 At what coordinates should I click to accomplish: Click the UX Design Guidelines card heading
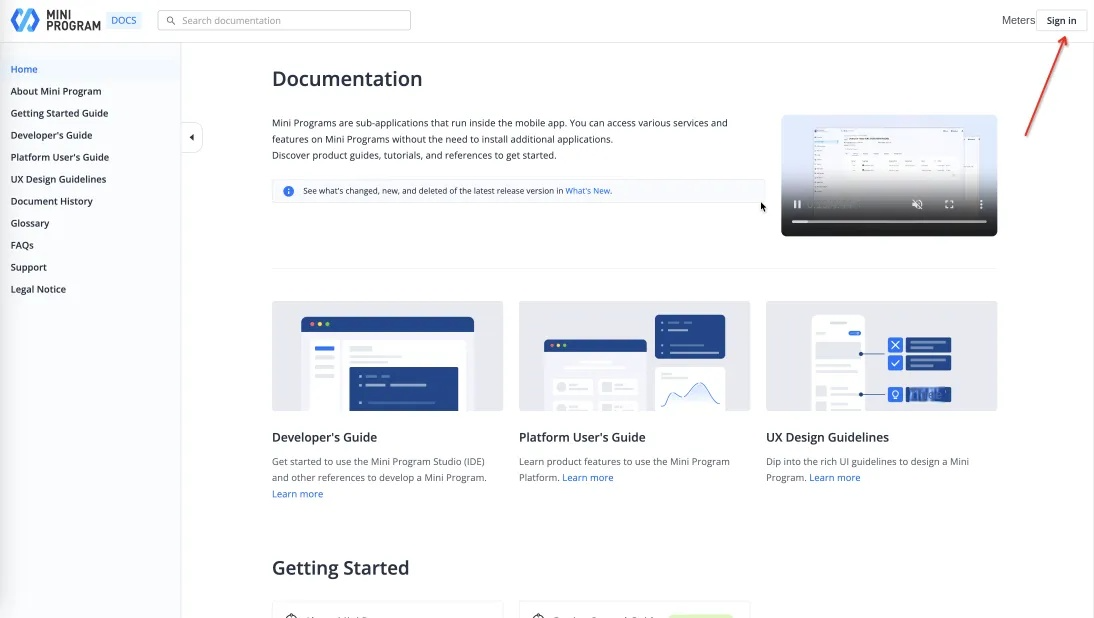[827, 437]
